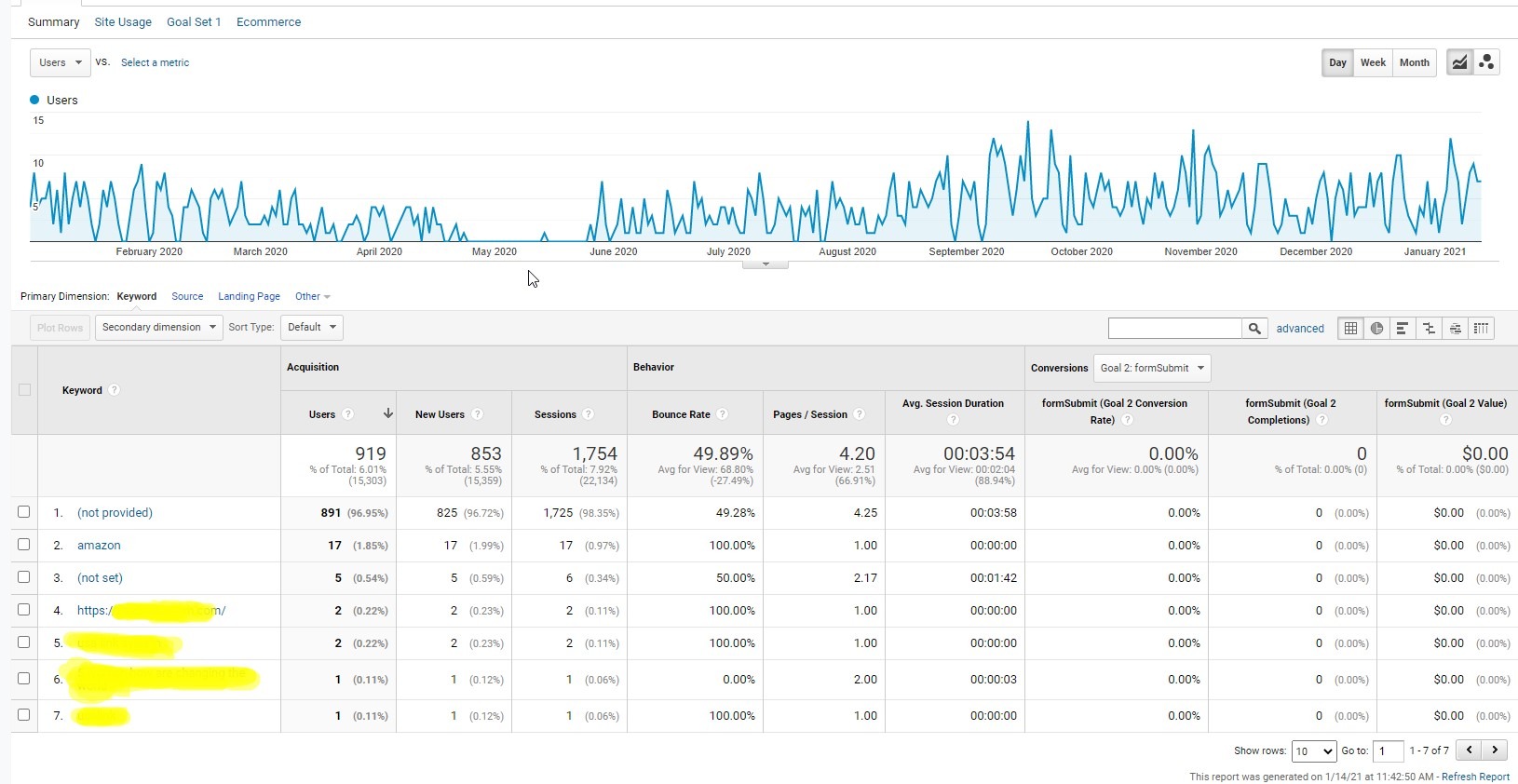
Task: Switch to line chart view icon
Action: pyautogui.click(x=1459, y=62)
